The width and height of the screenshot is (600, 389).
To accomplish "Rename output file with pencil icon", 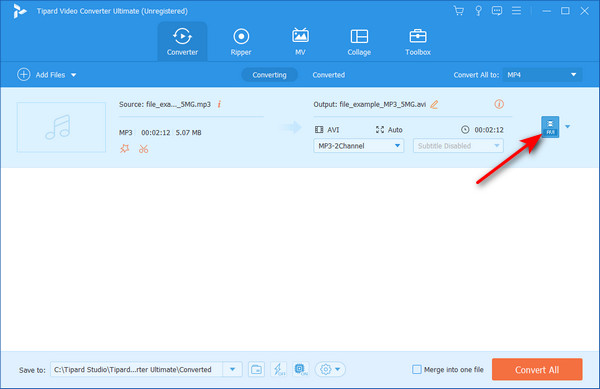I will click(x=434, y=104).
